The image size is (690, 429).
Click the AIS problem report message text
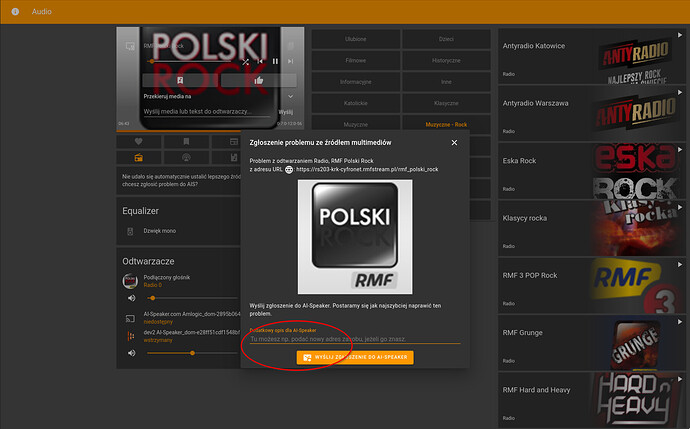click(x=181, y=180)
